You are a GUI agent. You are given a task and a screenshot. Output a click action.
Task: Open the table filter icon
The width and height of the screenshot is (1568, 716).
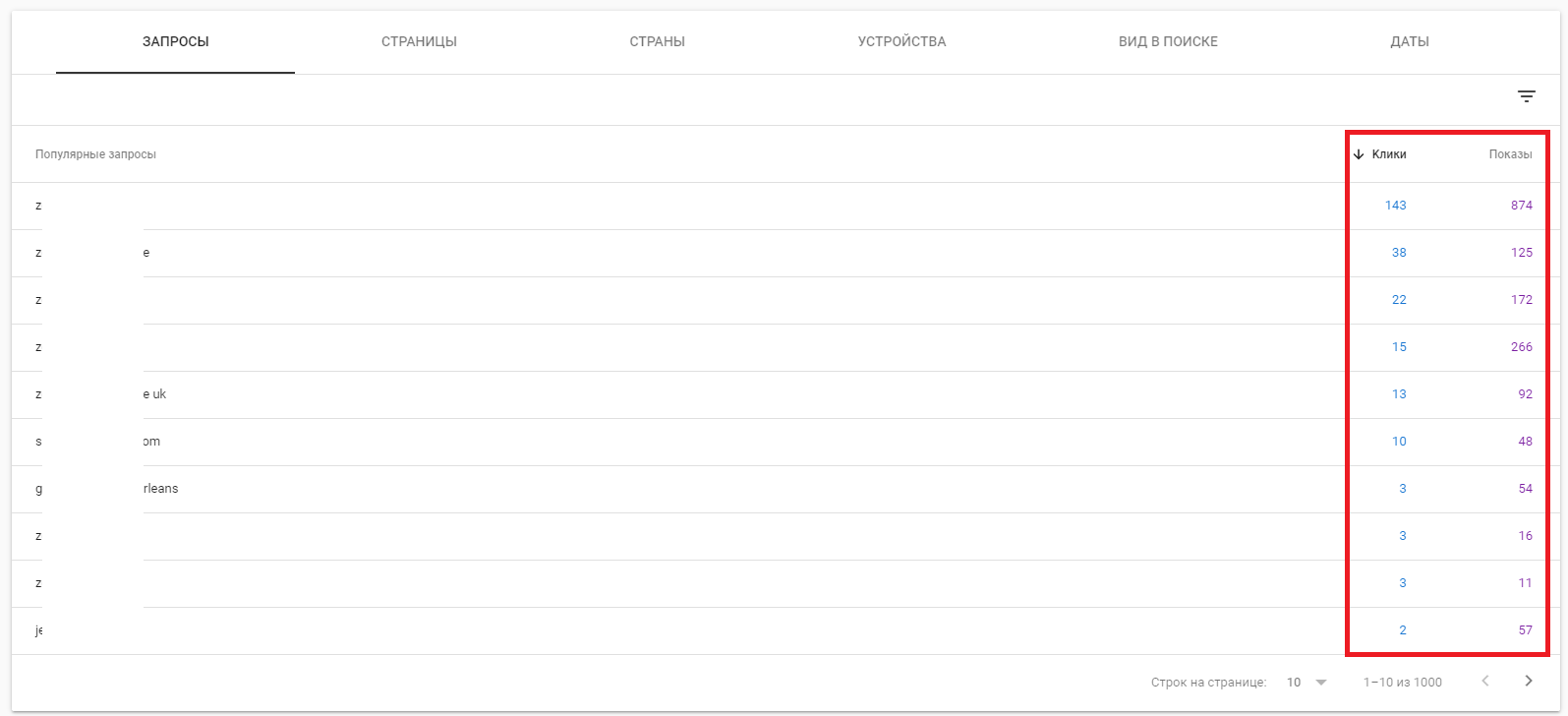[1526, 96]
